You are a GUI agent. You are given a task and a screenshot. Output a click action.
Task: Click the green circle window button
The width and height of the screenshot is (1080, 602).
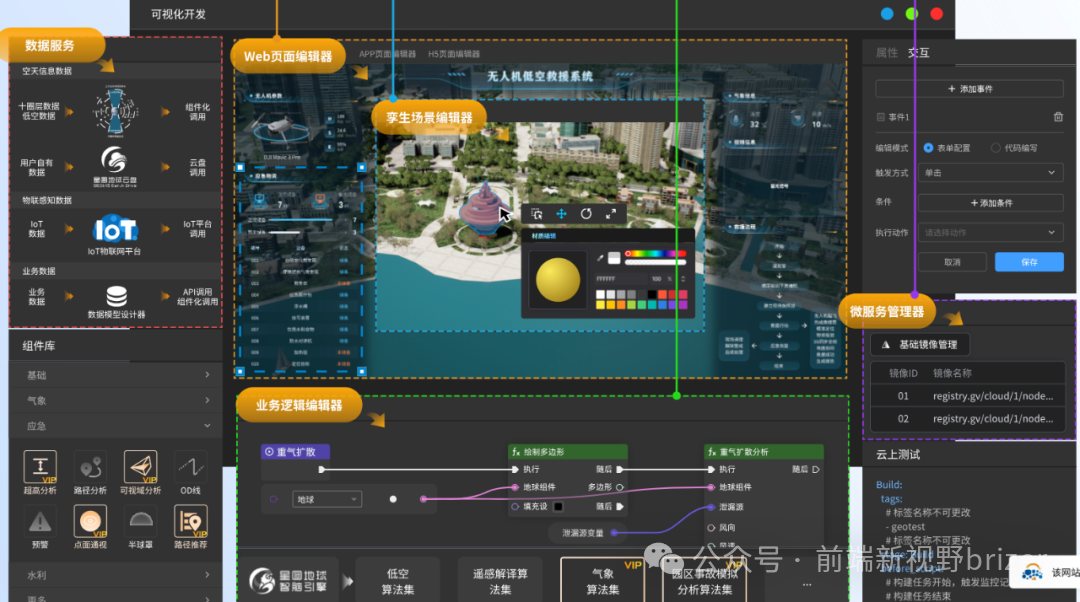click(911, 14)
